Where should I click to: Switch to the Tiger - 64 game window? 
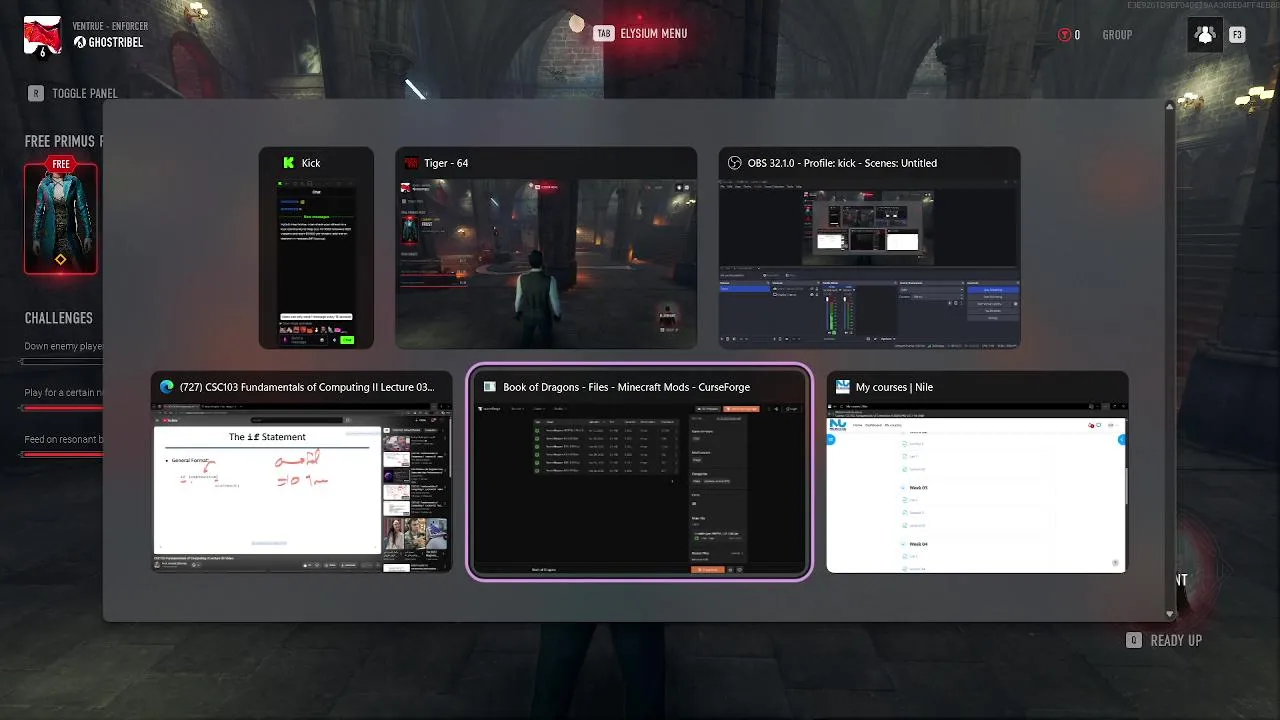tap(546, 248)
